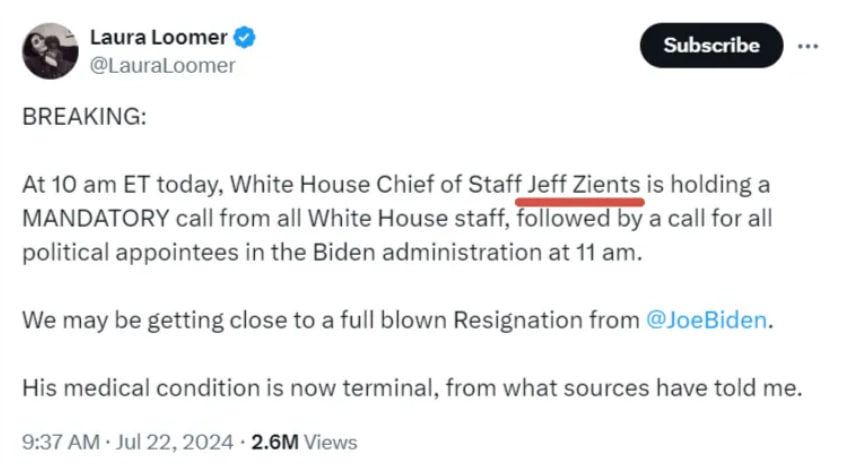This screenshot has width=842, height=475.
Task: Click the Subscribe button
Action: (711, 46)
